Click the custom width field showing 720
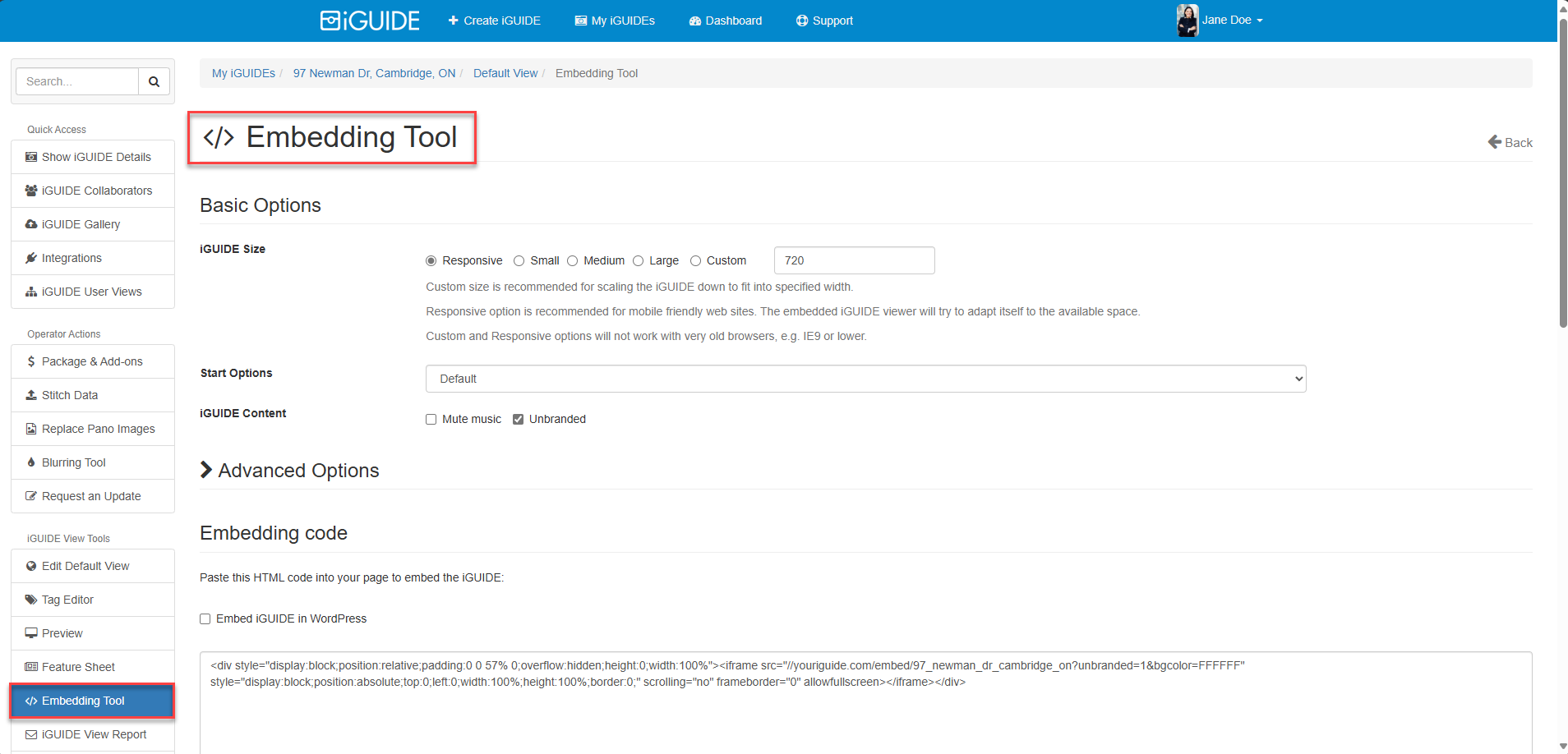Viewport: 1568px width, 754px height. [854, 260]
